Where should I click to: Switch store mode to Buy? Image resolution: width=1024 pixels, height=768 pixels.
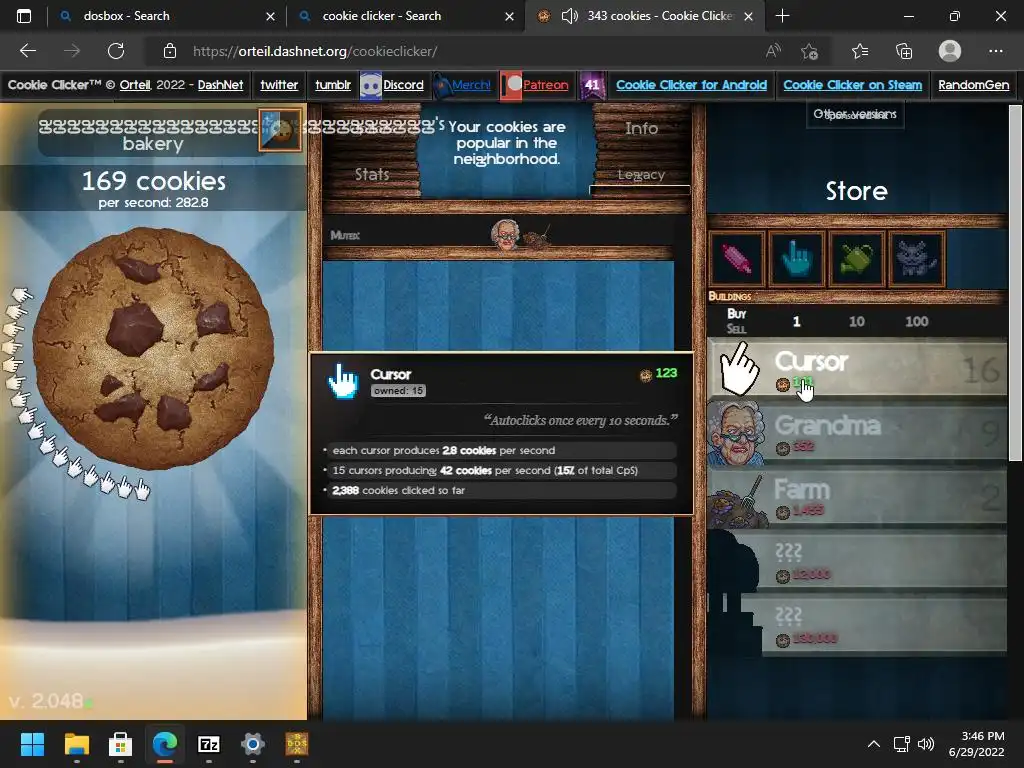click(x=736, y=313)
